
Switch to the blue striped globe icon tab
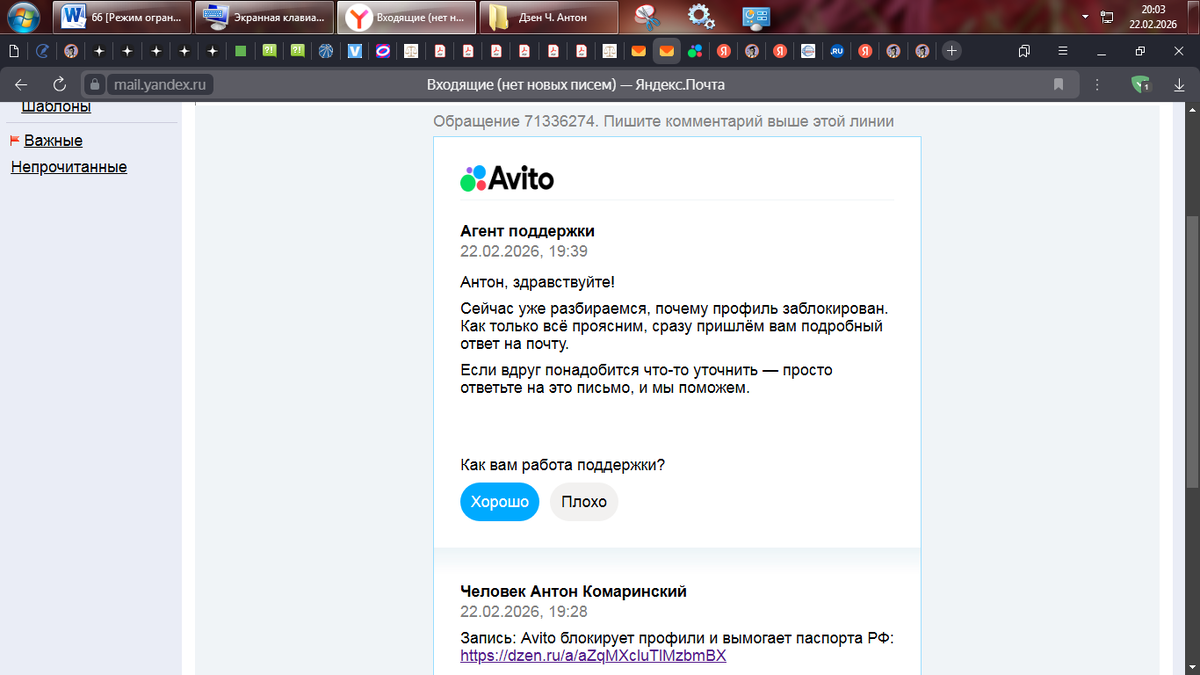[x=326, y=50]
